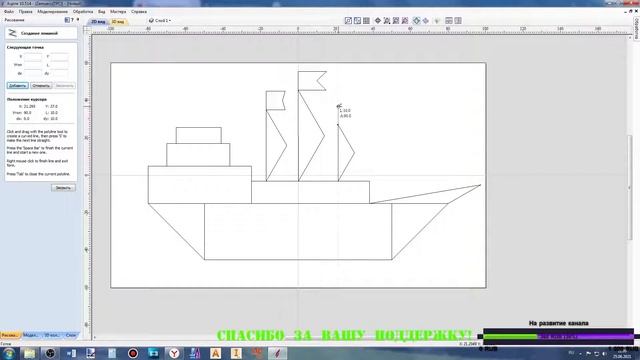The width and height of the screenshot is (640, 360).
Task: Select the 2D view tab
Action: (98, 22)
